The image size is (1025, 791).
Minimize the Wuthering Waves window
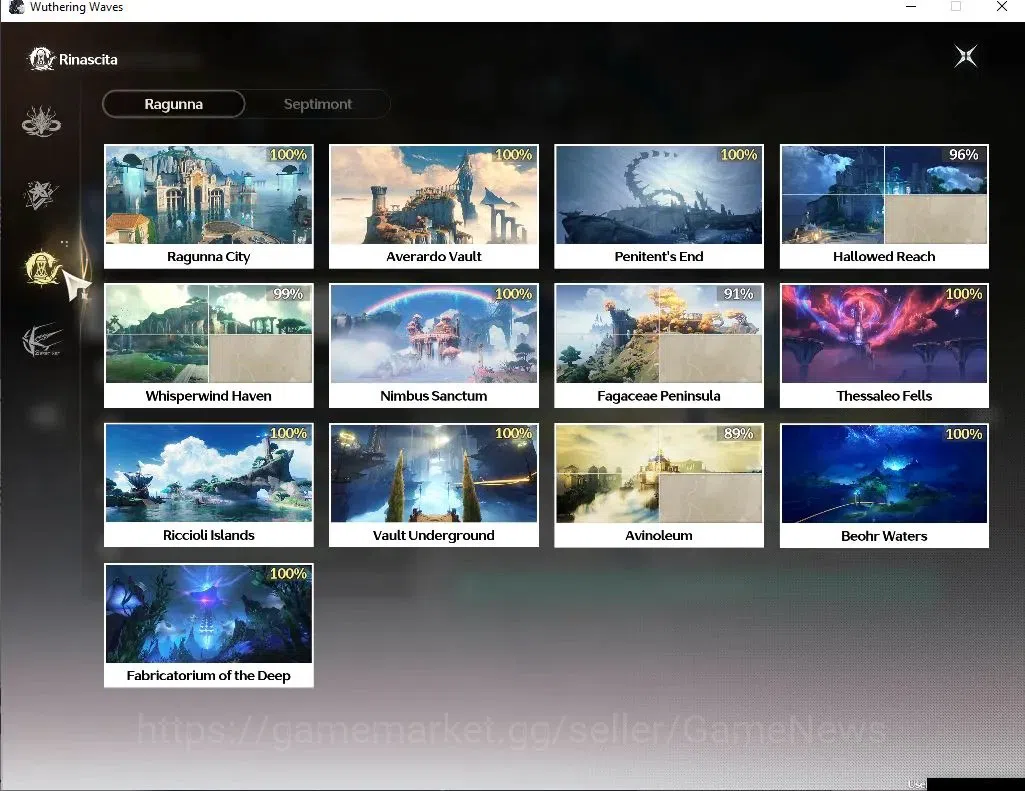coord(911,7)
